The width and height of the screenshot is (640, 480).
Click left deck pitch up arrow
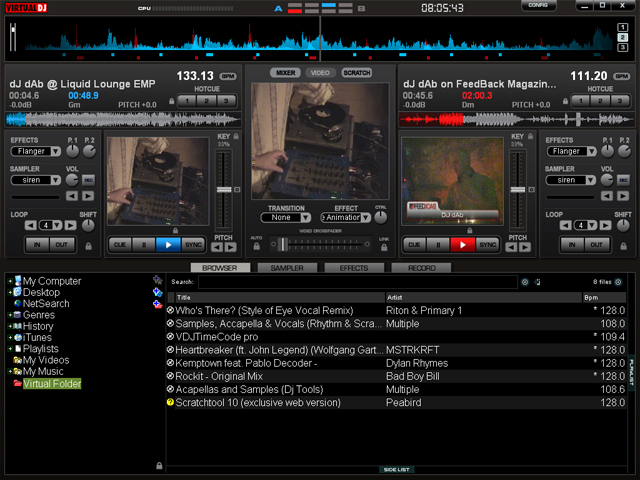[x=231, y=247]
